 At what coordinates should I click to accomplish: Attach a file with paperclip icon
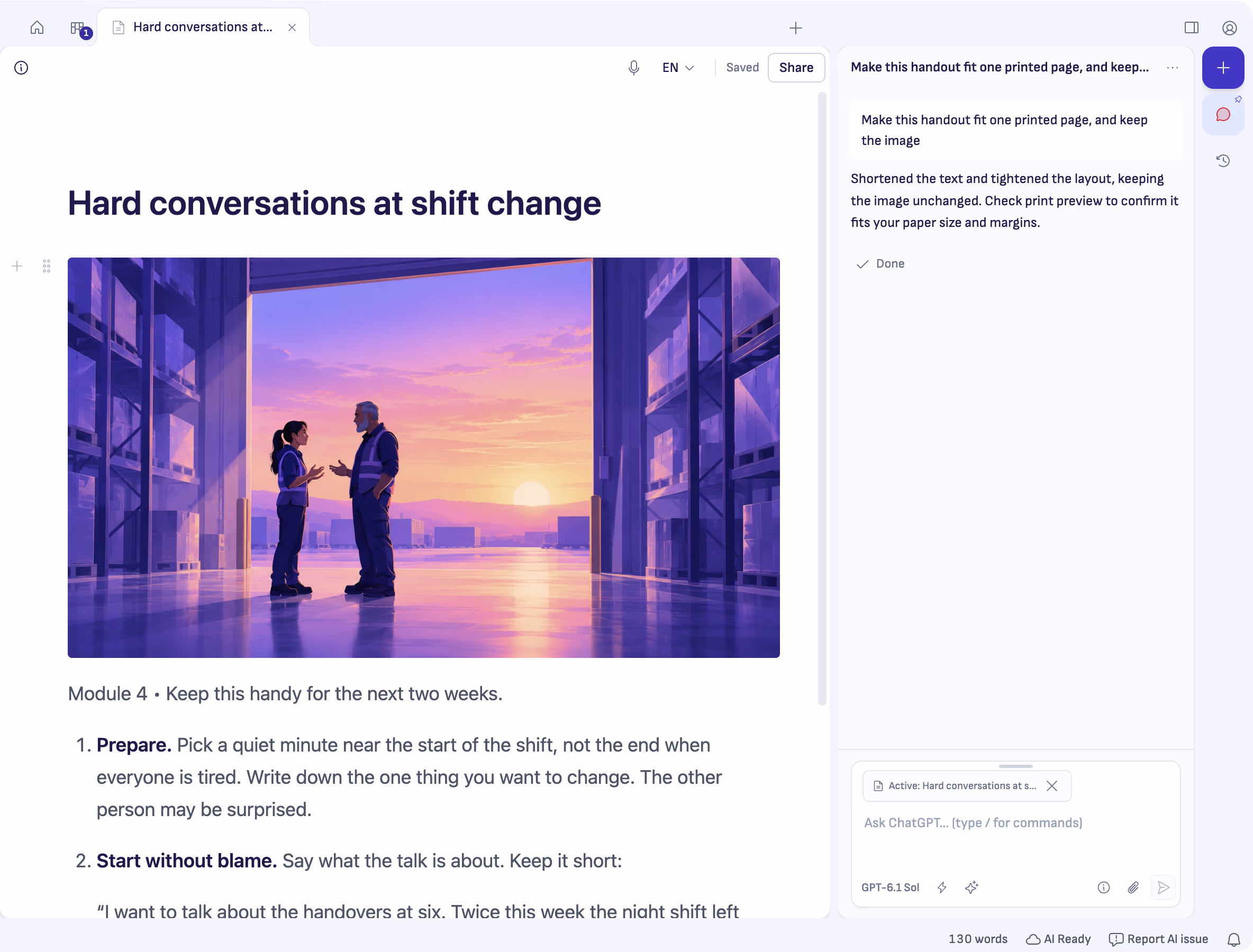(1133, 887)
